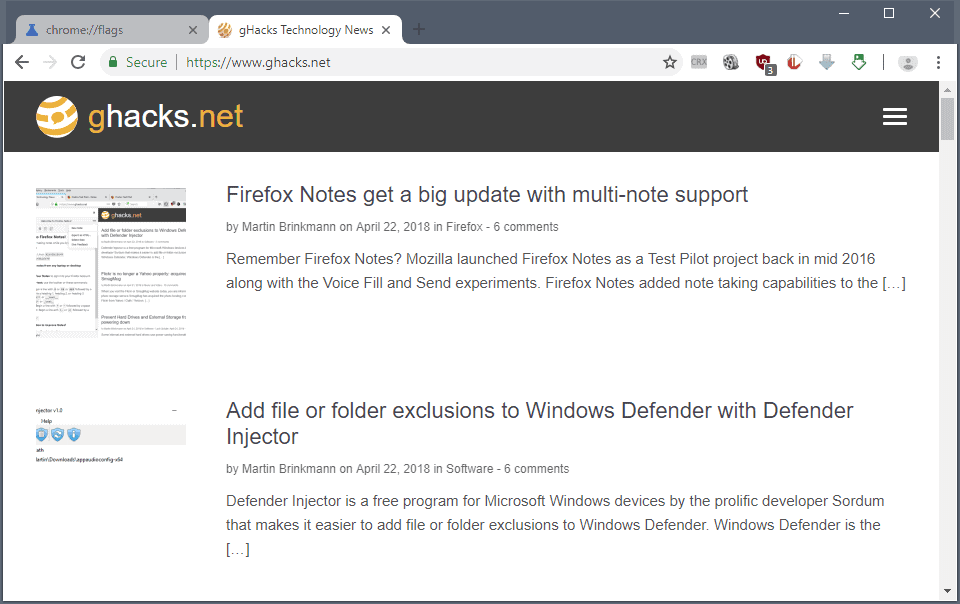Open the Chrome three-dot menu
Image resolution: width=960 pixels, height=604 pixels.
938,62
